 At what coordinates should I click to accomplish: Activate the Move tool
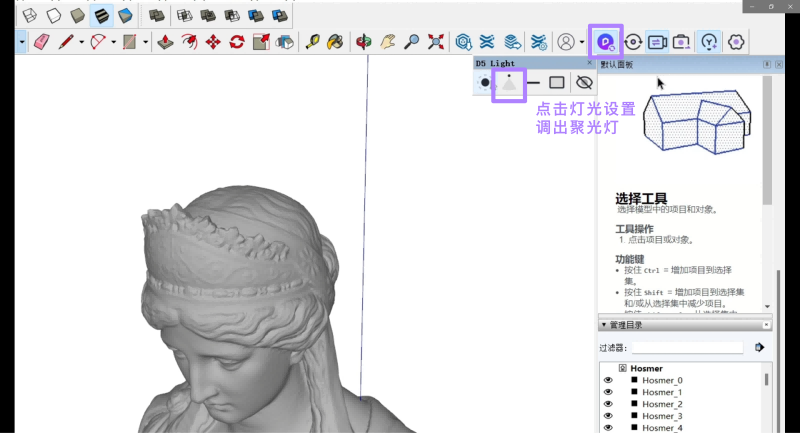pyautogui.click(x=213, y=42)
